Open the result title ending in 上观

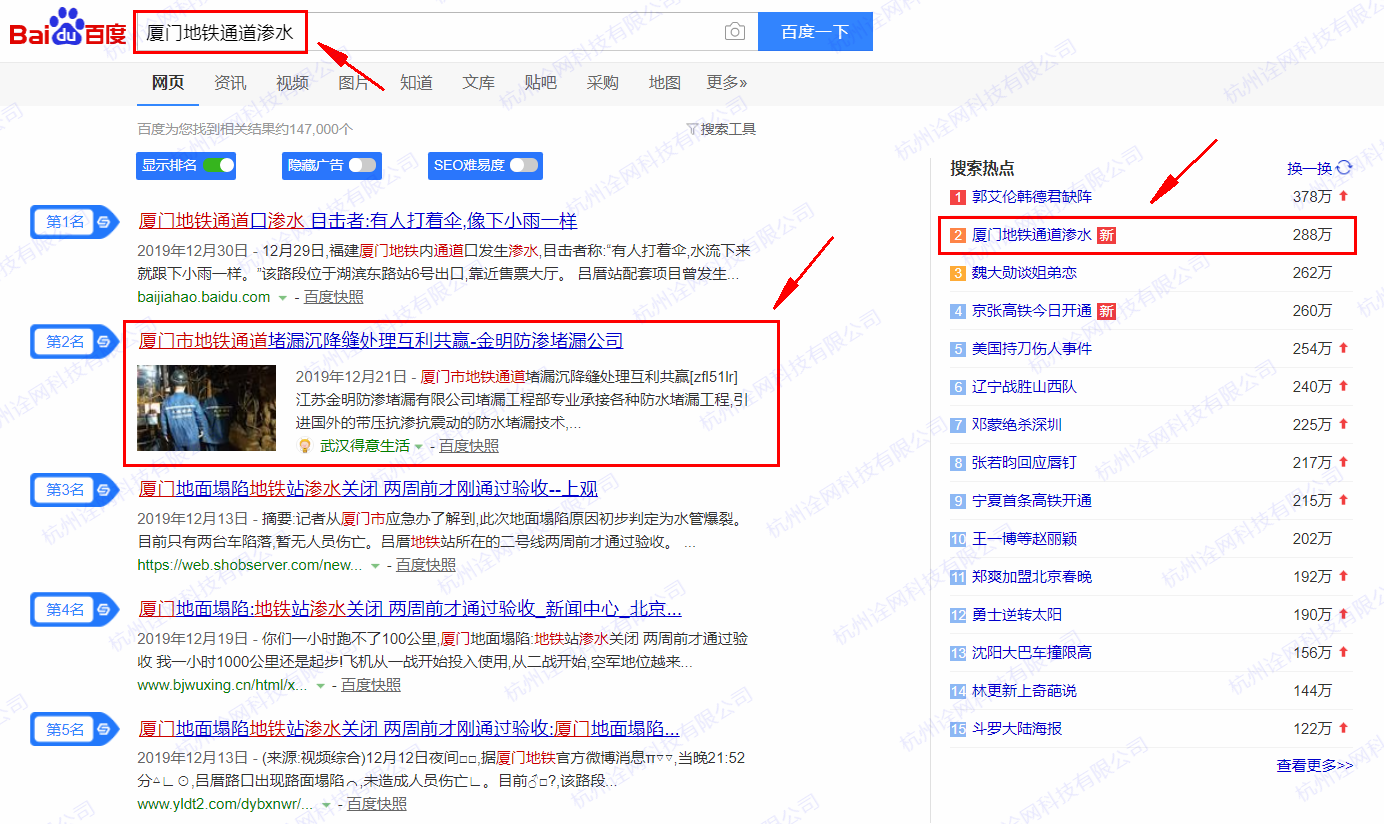point(368,489)
